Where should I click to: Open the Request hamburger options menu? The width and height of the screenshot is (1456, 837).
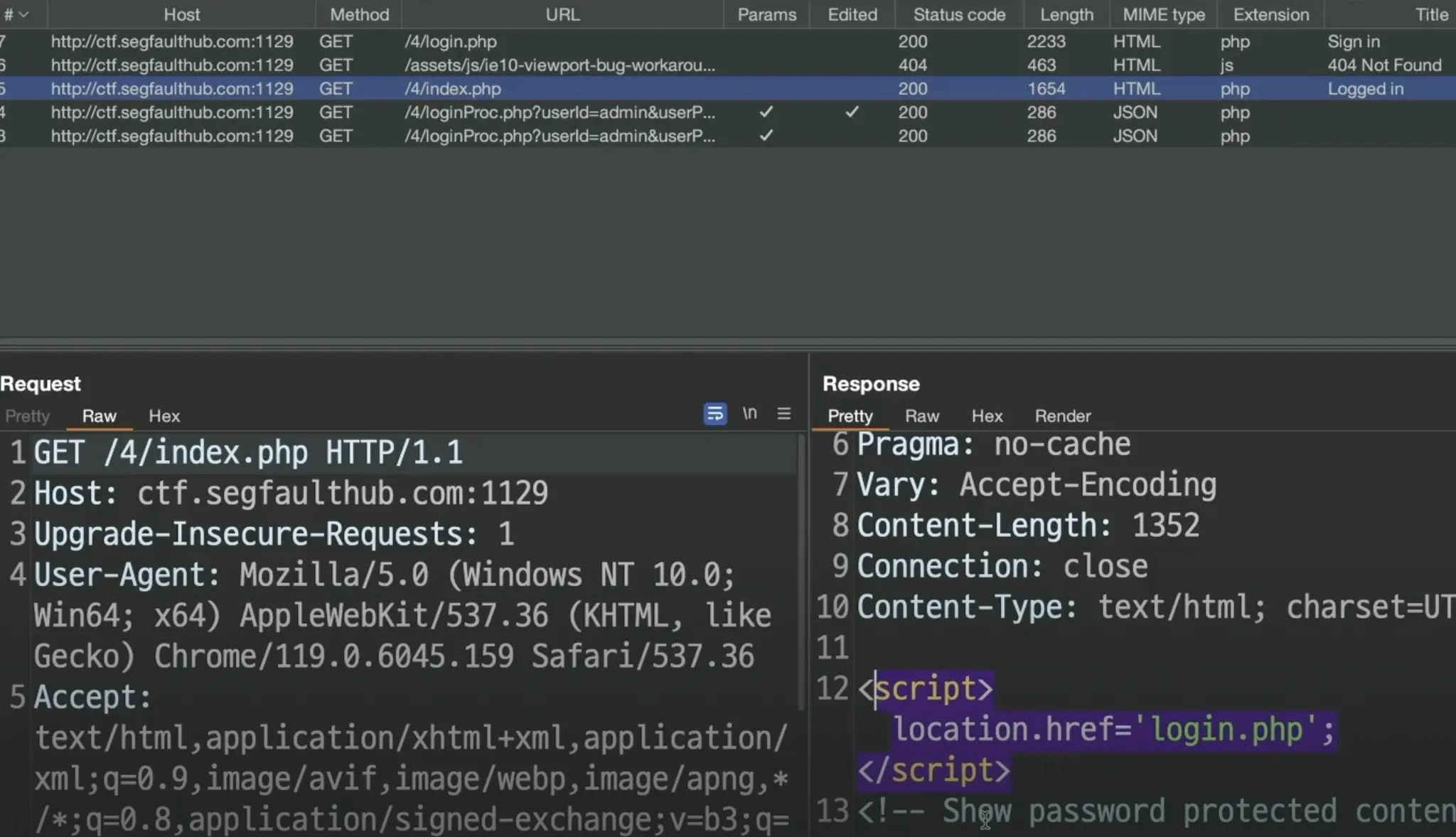pos(783,413)
